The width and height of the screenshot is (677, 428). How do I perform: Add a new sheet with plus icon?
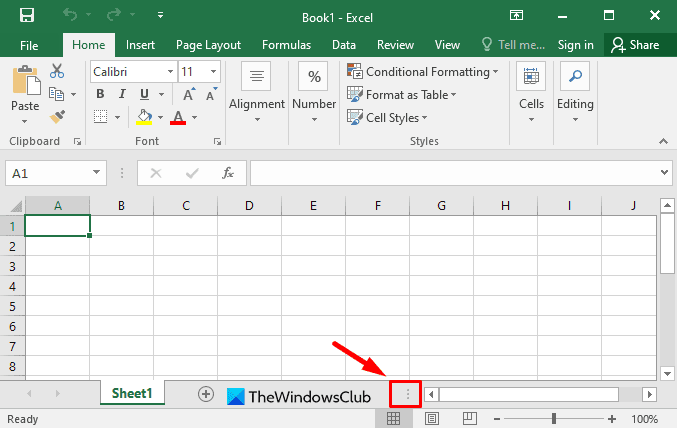206,394
